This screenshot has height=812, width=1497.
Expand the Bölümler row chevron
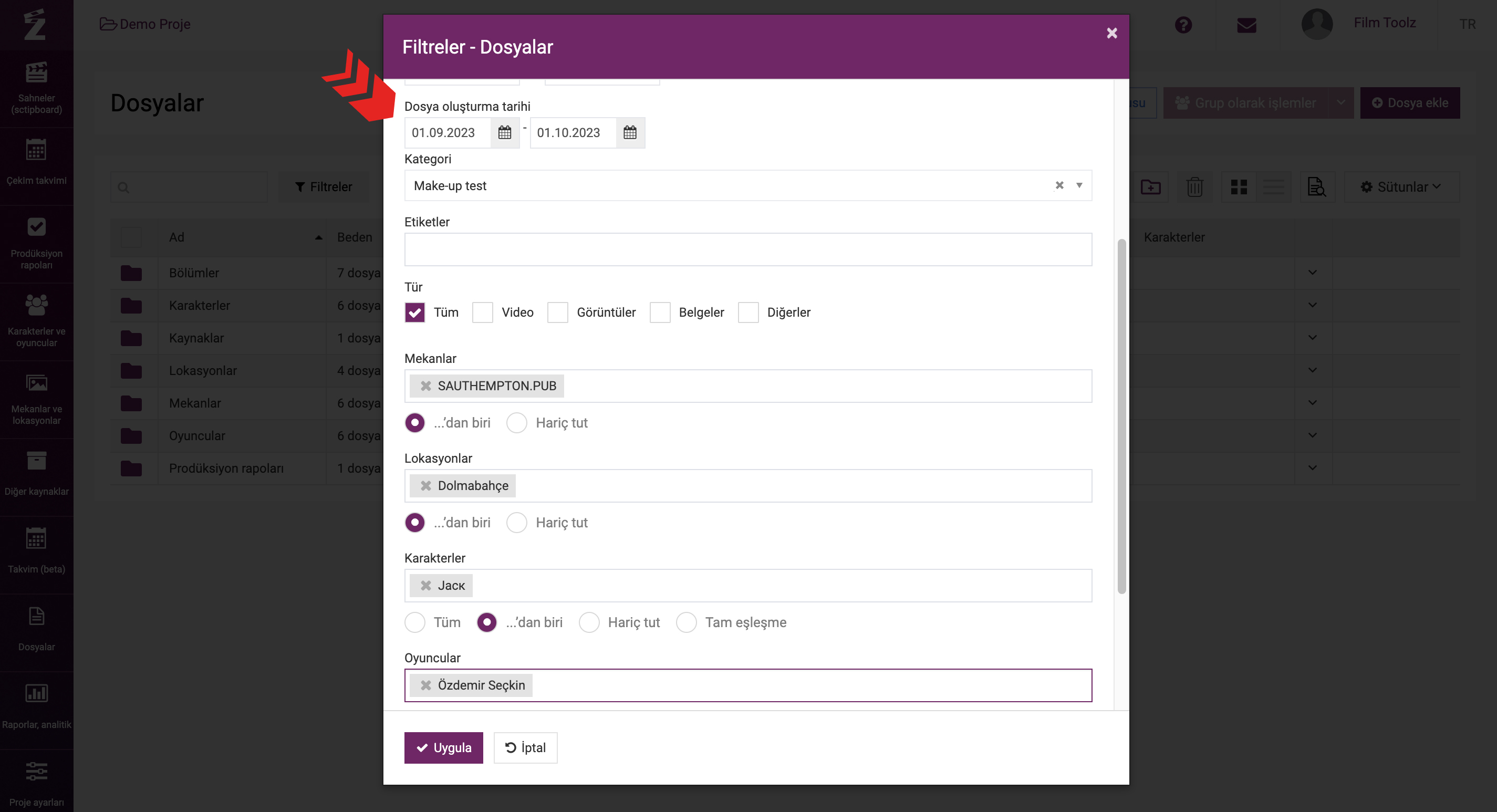point(1312,273)
